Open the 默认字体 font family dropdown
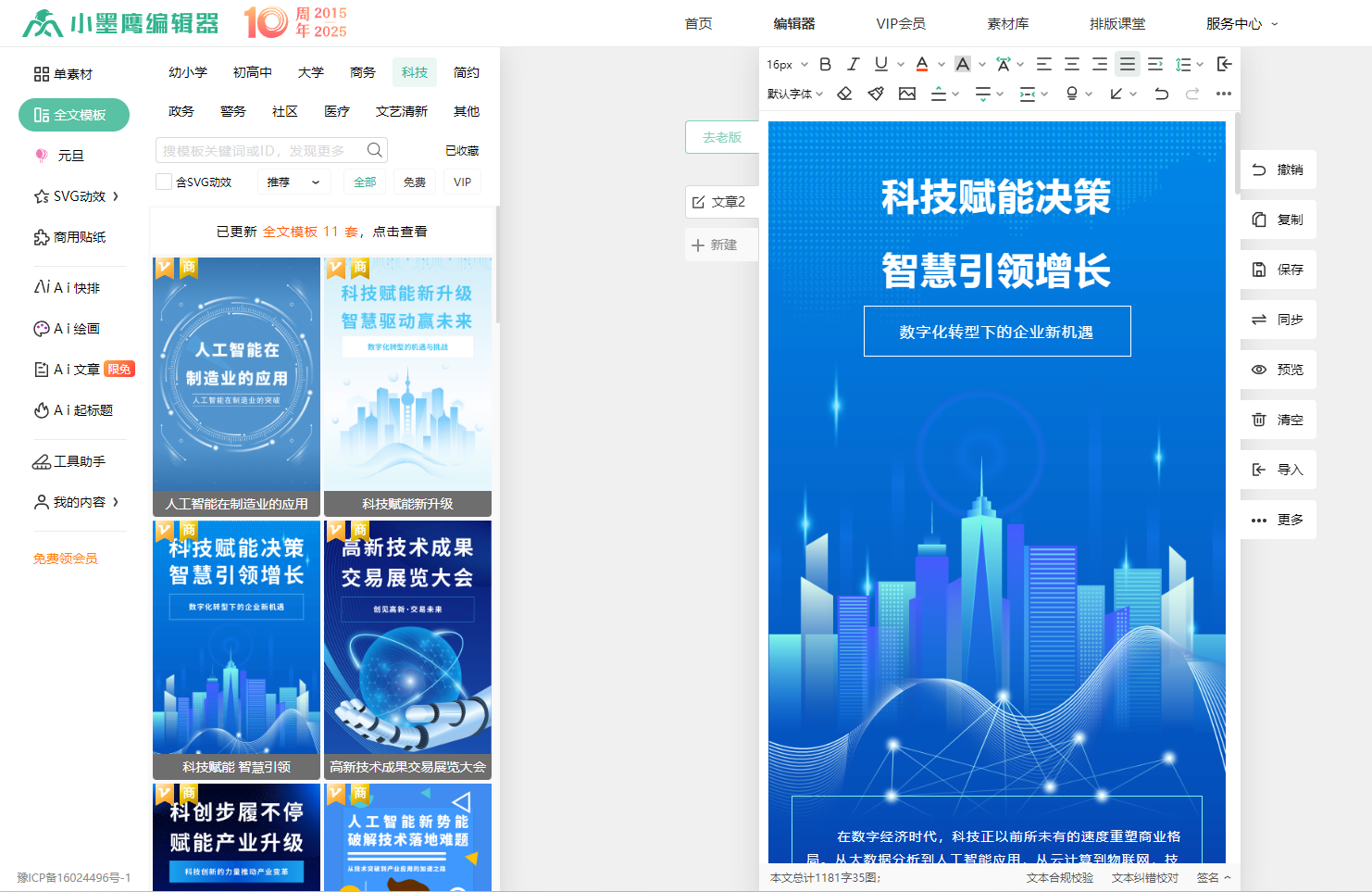Image resolution: width=1372 pixels, height=892 pixels. [x=794, y=94]
